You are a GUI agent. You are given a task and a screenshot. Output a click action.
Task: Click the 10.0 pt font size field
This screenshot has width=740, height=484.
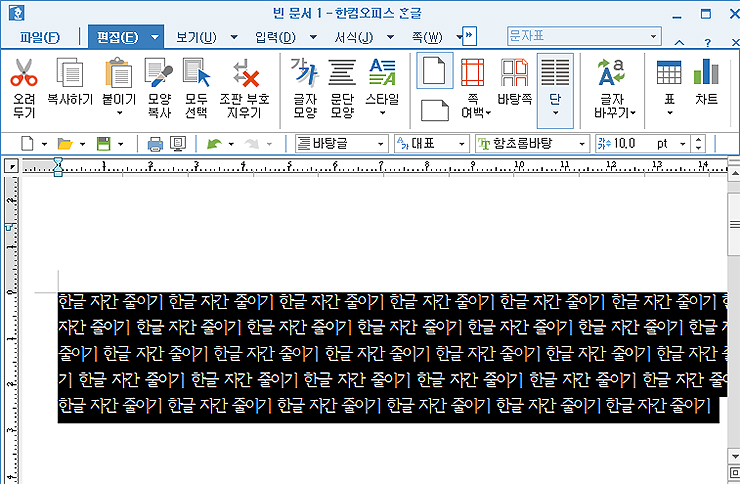coord(642,143)
